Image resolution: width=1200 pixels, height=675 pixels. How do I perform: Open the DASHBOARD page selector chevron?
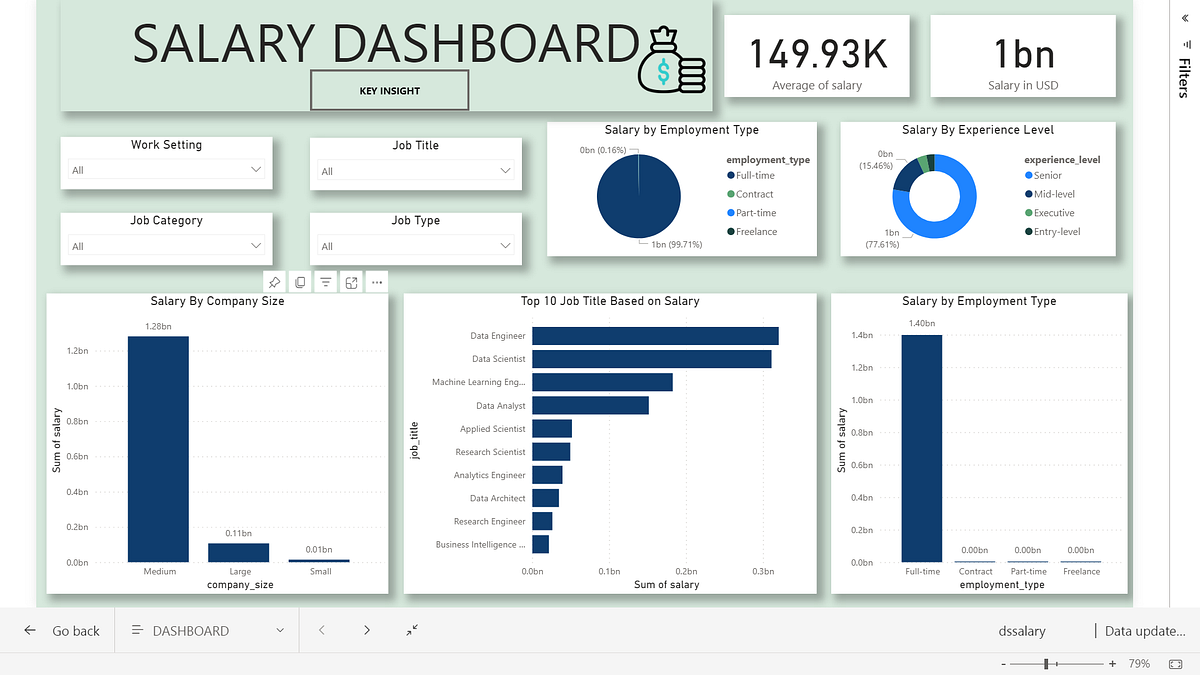tap(279, 631)
